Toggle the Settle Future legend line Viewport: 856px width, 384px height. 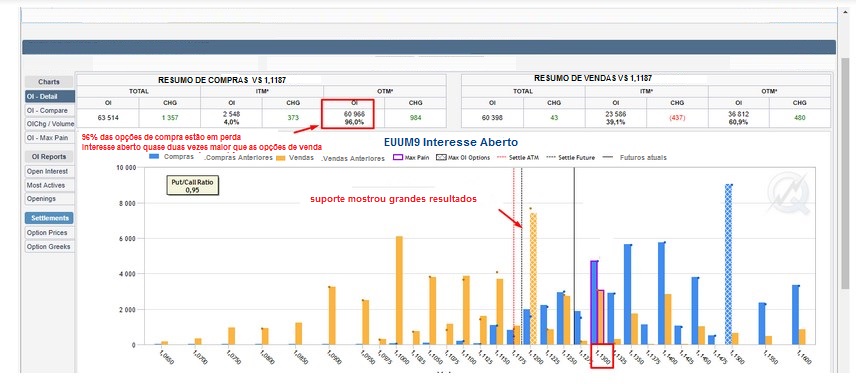pos(570,157)
